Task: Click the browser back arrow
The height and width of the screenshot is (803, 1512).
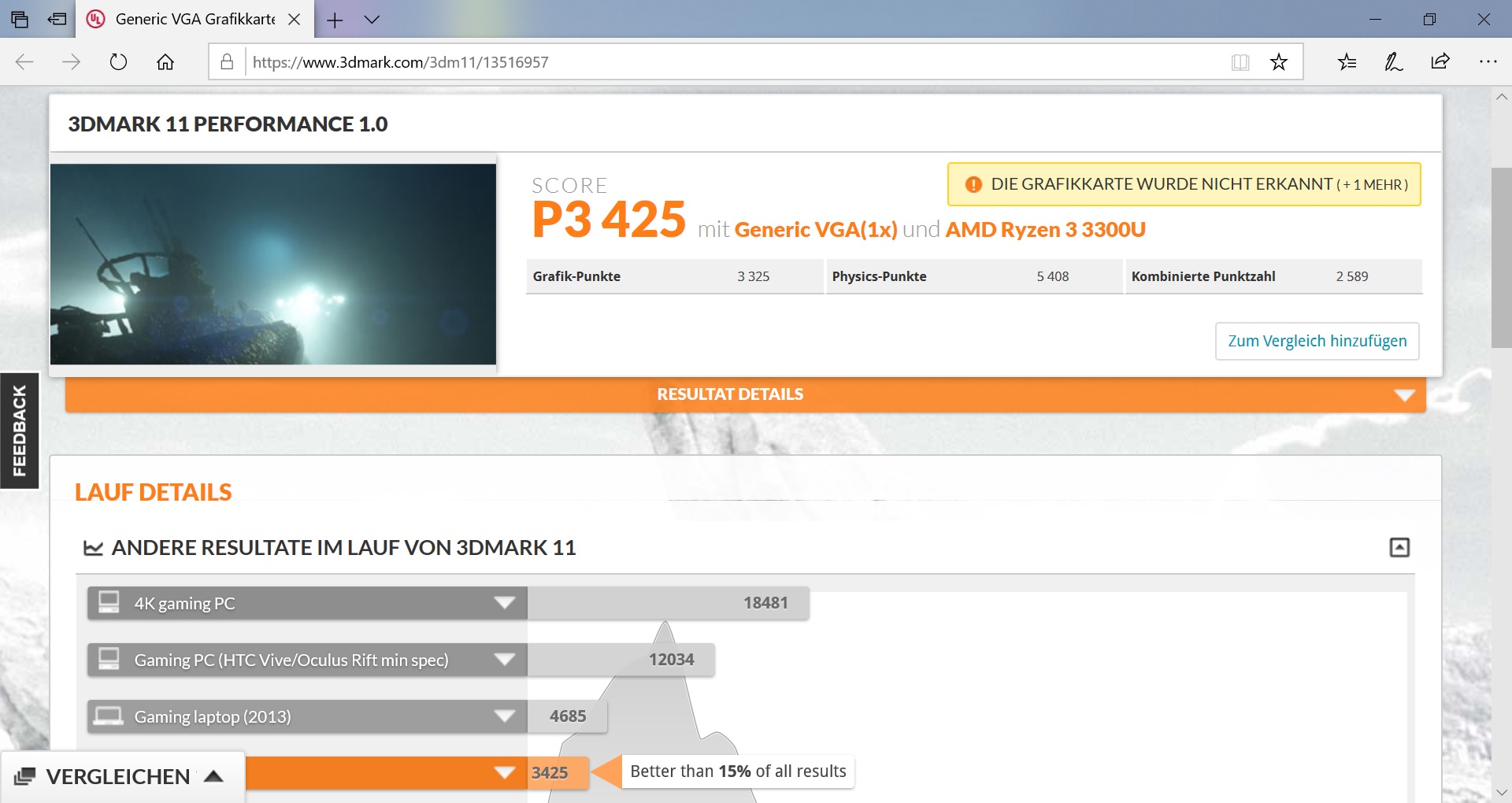Action: click(x=24, y=62)
